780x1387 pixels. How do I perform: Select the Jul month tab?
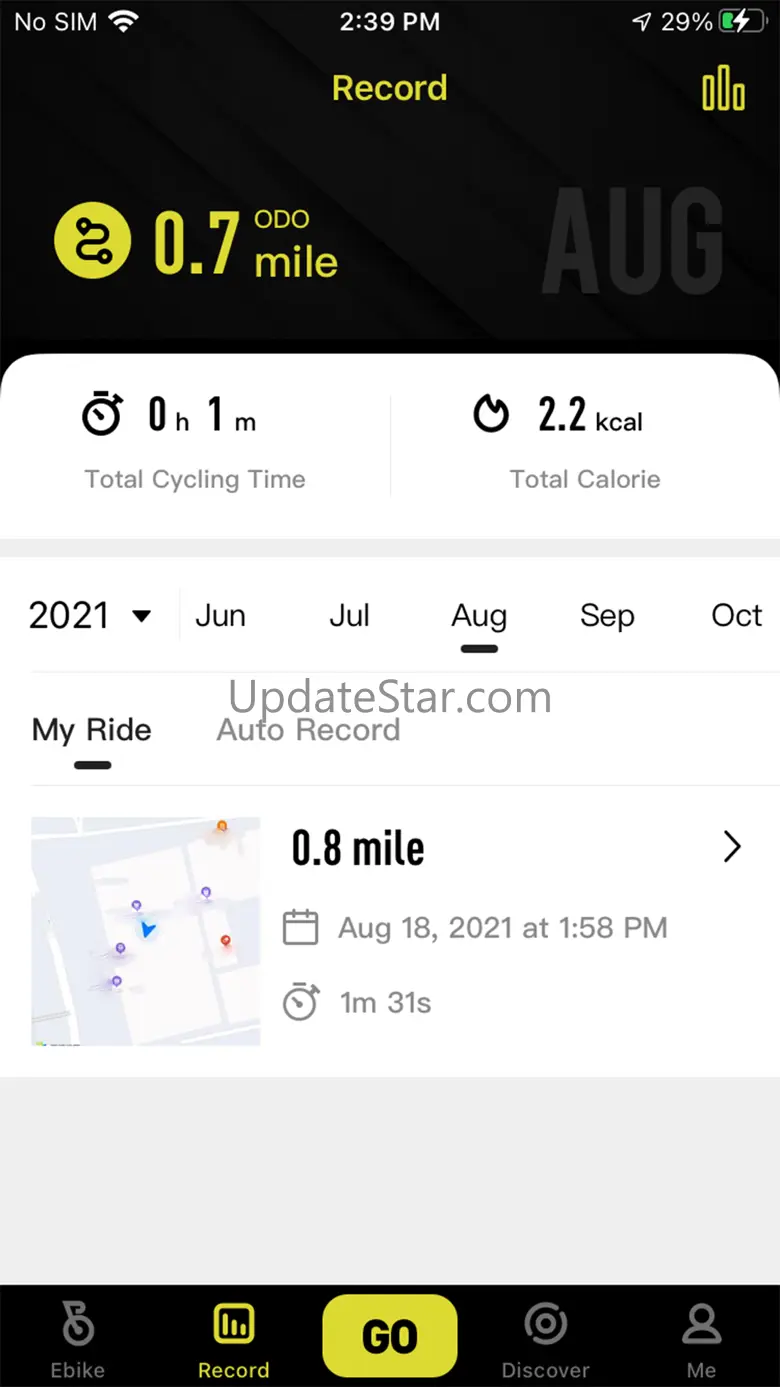pos(349,615)
